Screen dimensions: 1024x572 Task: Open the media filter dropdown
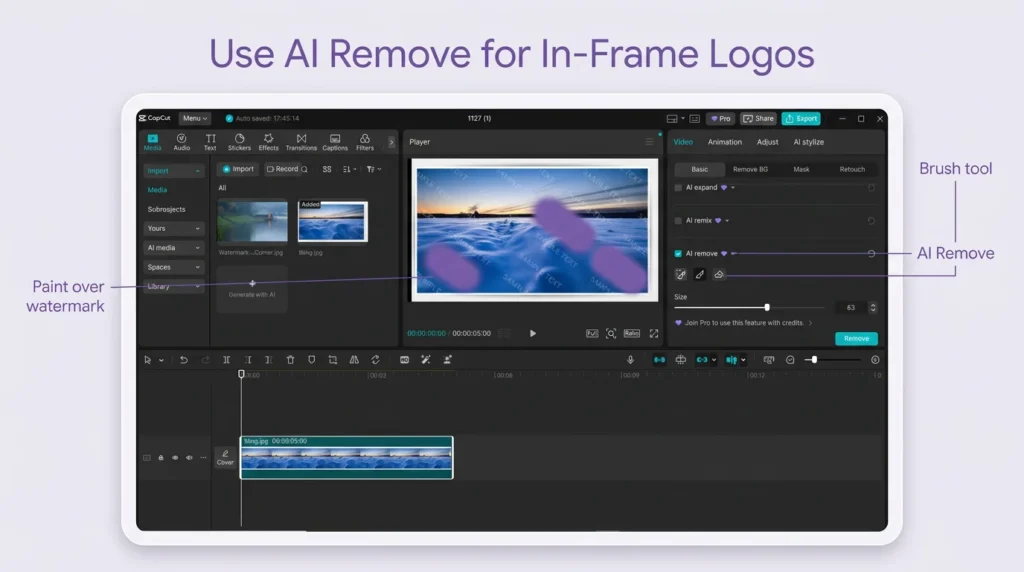(x=374, y=169)
